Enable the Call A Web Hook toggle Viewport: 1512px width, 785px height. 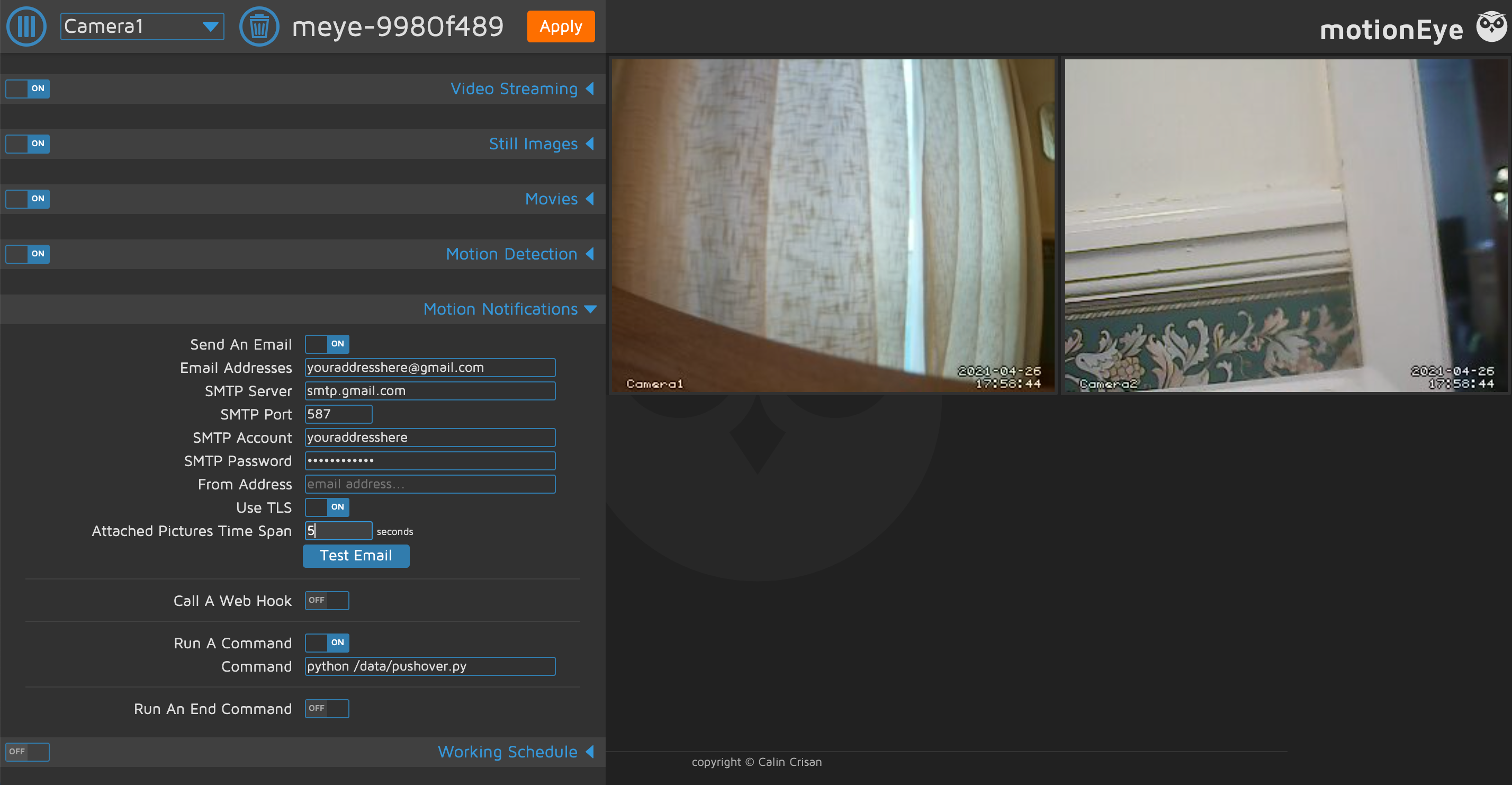[326, 600]
